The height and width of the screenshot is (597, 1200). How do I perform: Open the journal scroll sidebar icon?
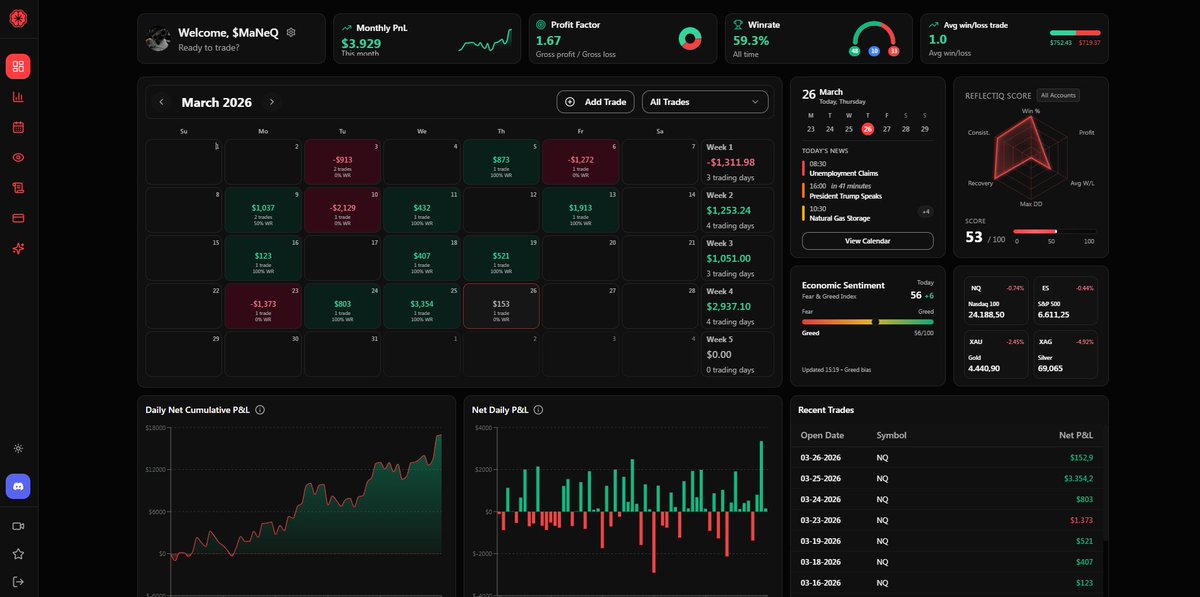[18, 188]
